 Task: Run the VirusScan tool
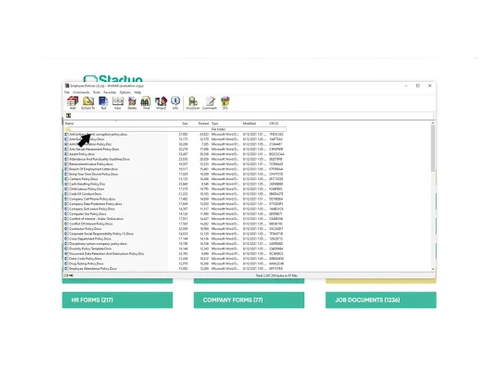point(193,103)
